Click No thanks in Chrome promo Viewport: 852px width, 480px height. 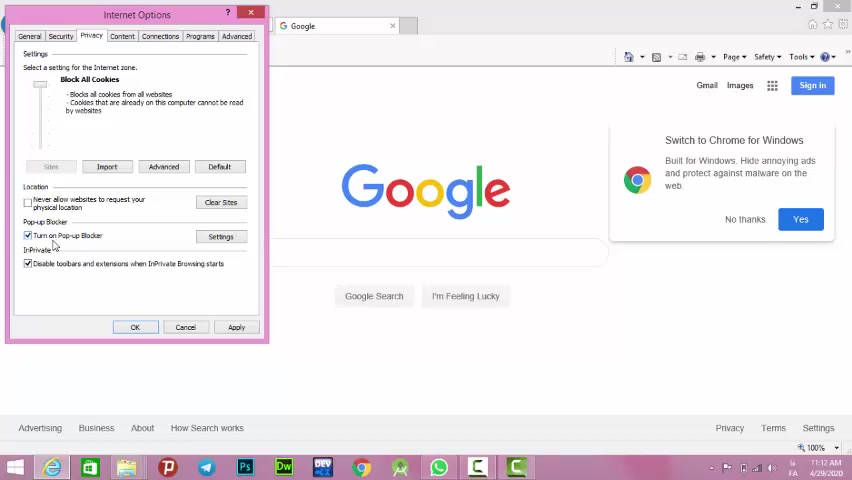tap(745, 219)
